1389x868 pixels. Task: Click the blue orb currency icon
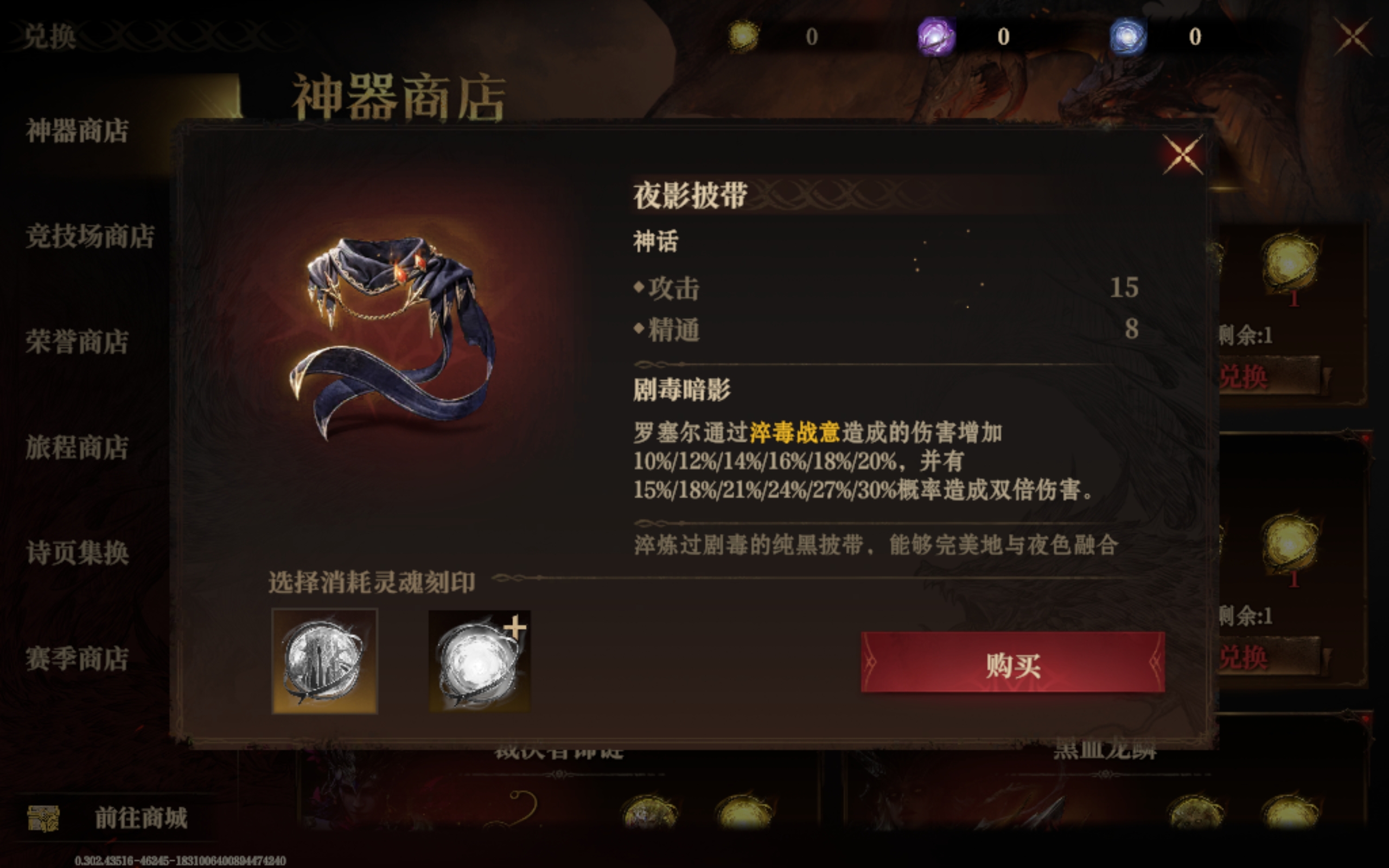tap(1127, 36)
